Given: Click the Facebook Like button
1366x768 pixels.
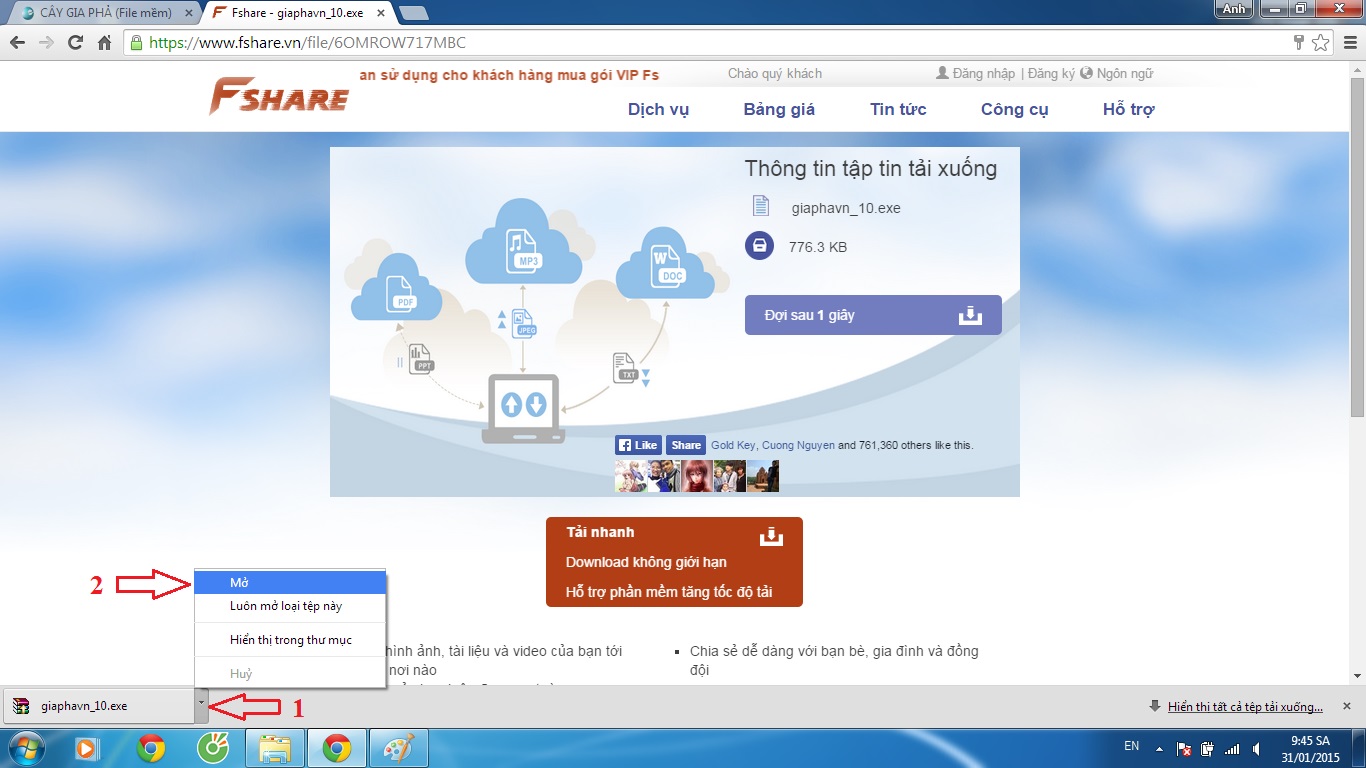Looking at the screenshot, I should 639,445.
